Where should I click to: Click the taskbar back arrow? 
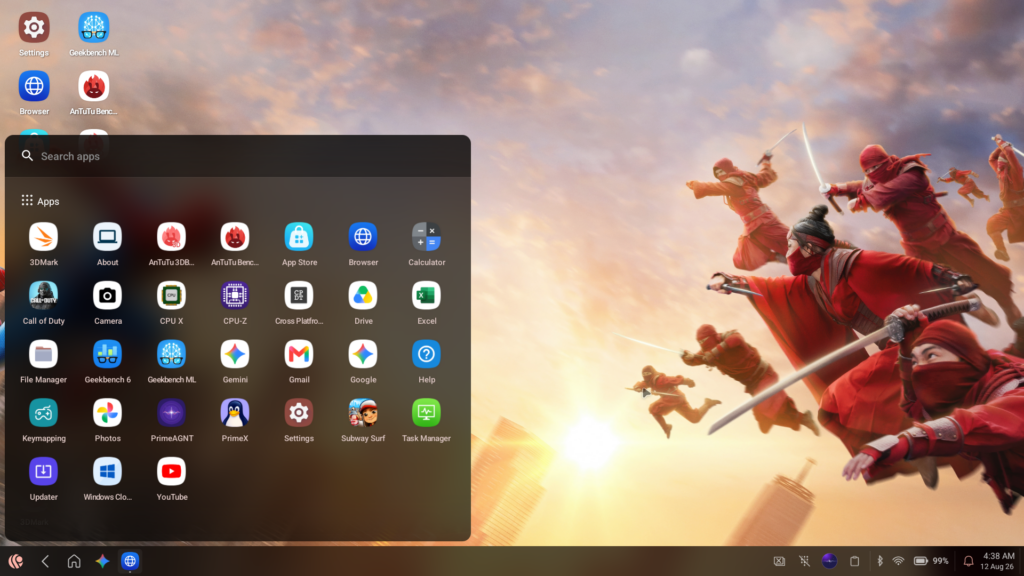click(x=45, y=561)
